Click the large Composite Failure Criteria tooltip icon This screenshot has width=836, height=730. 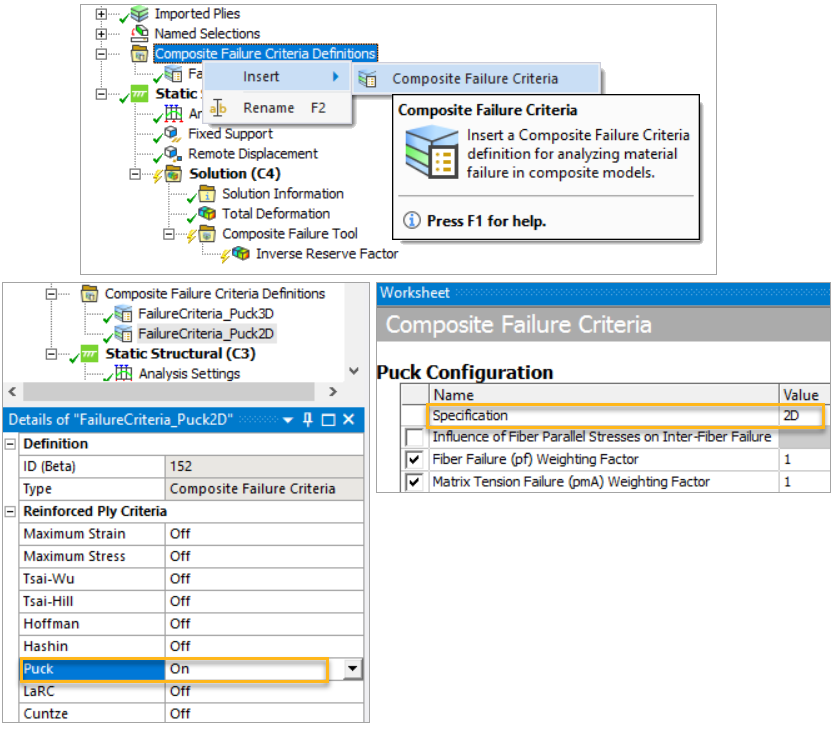click(x=431, y=152)
